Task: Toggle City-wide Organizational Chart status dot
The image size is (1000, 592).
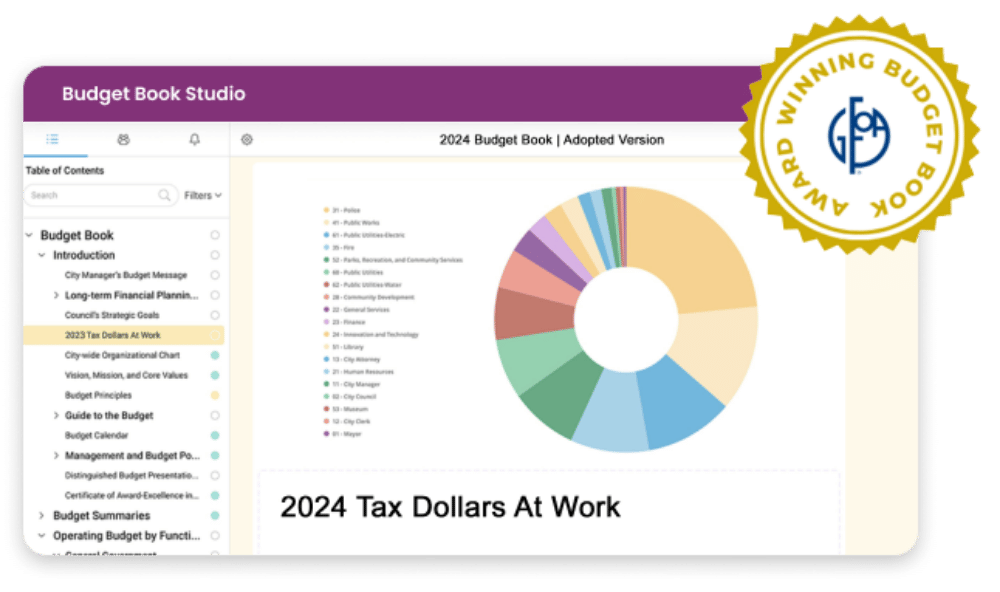Action: point(215,355)
